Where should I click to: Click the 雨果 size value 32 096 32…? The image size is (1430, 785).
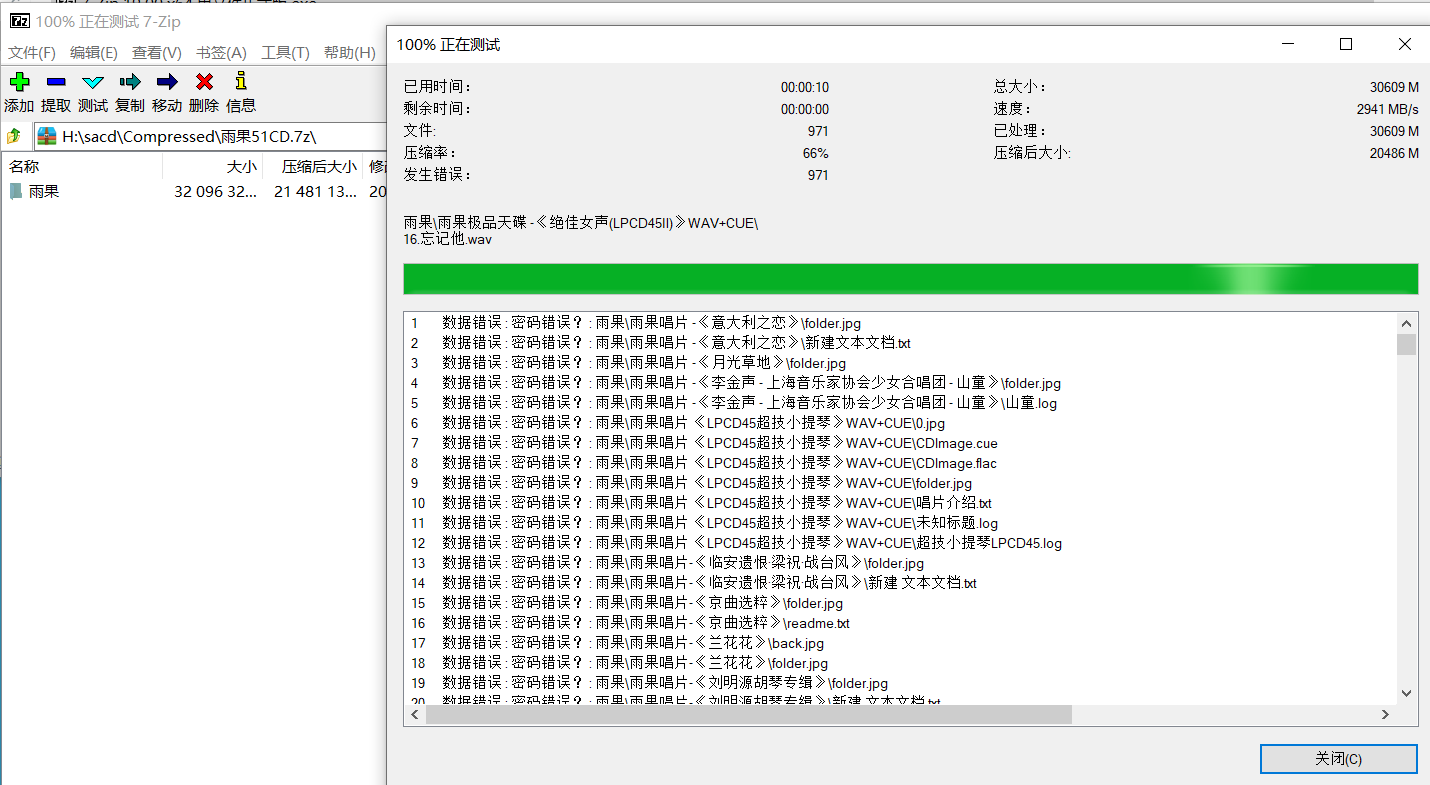[215, 191]
